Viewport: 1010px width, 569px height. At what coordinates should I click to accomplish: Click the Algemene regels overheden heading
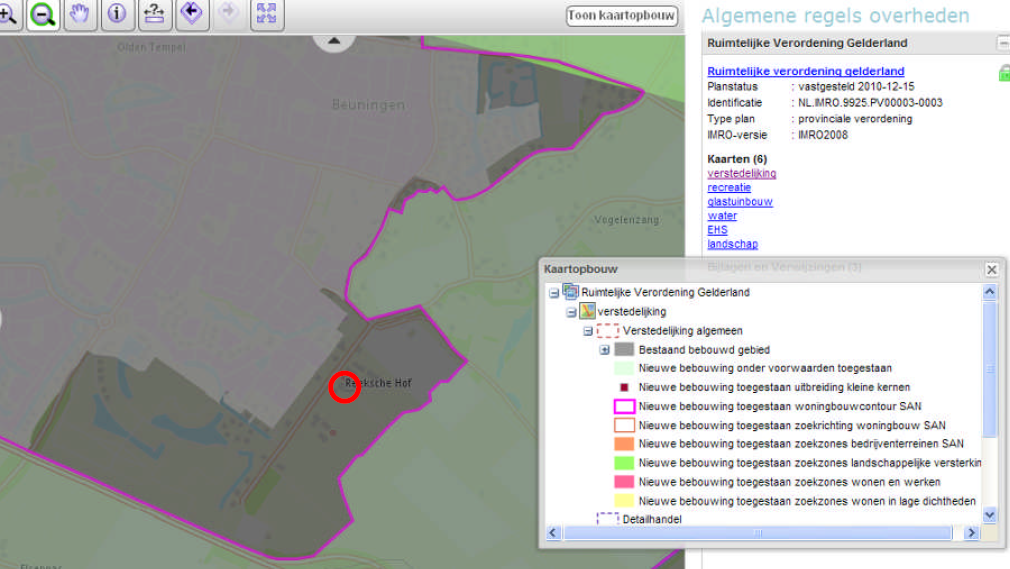click(x=835, y=15)
